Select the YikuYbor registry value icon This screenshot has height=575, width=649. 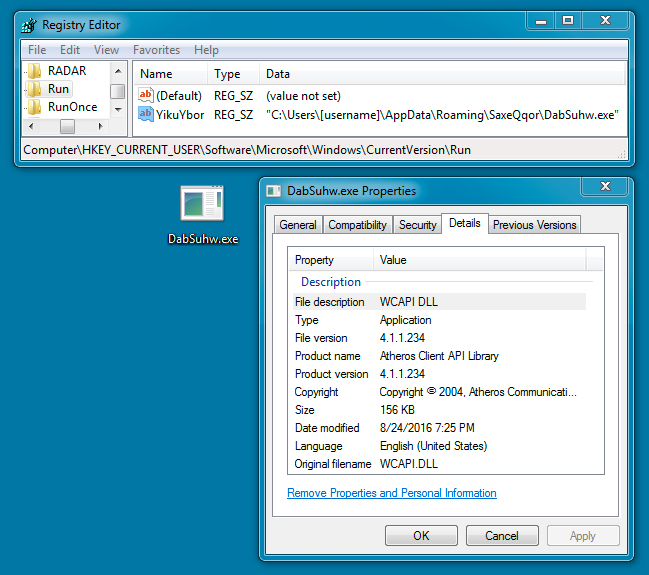[146, 115]
